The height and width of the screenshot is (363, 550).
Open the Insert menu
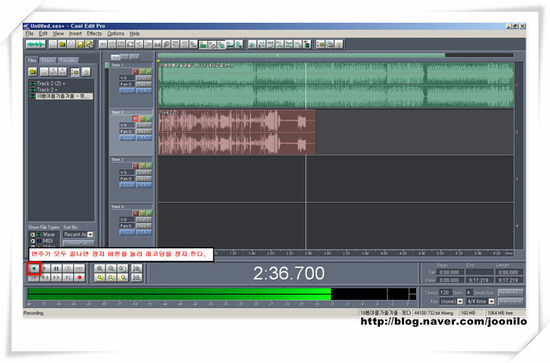[x=75, y=34]
